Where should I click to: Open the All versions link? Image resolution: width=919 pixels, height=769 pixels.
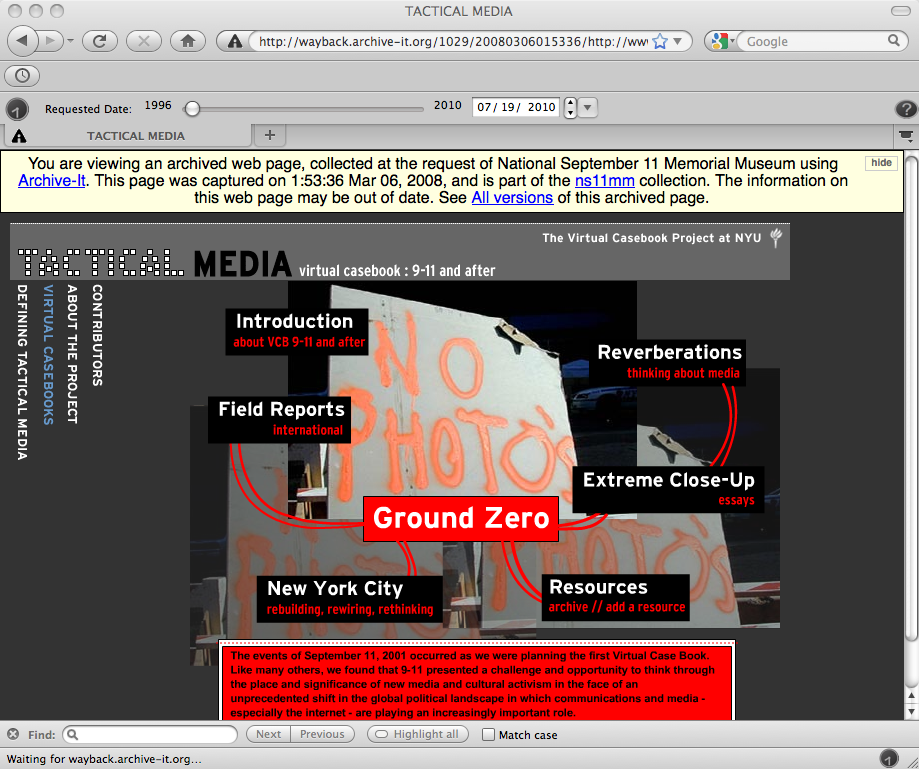point(512,198)
